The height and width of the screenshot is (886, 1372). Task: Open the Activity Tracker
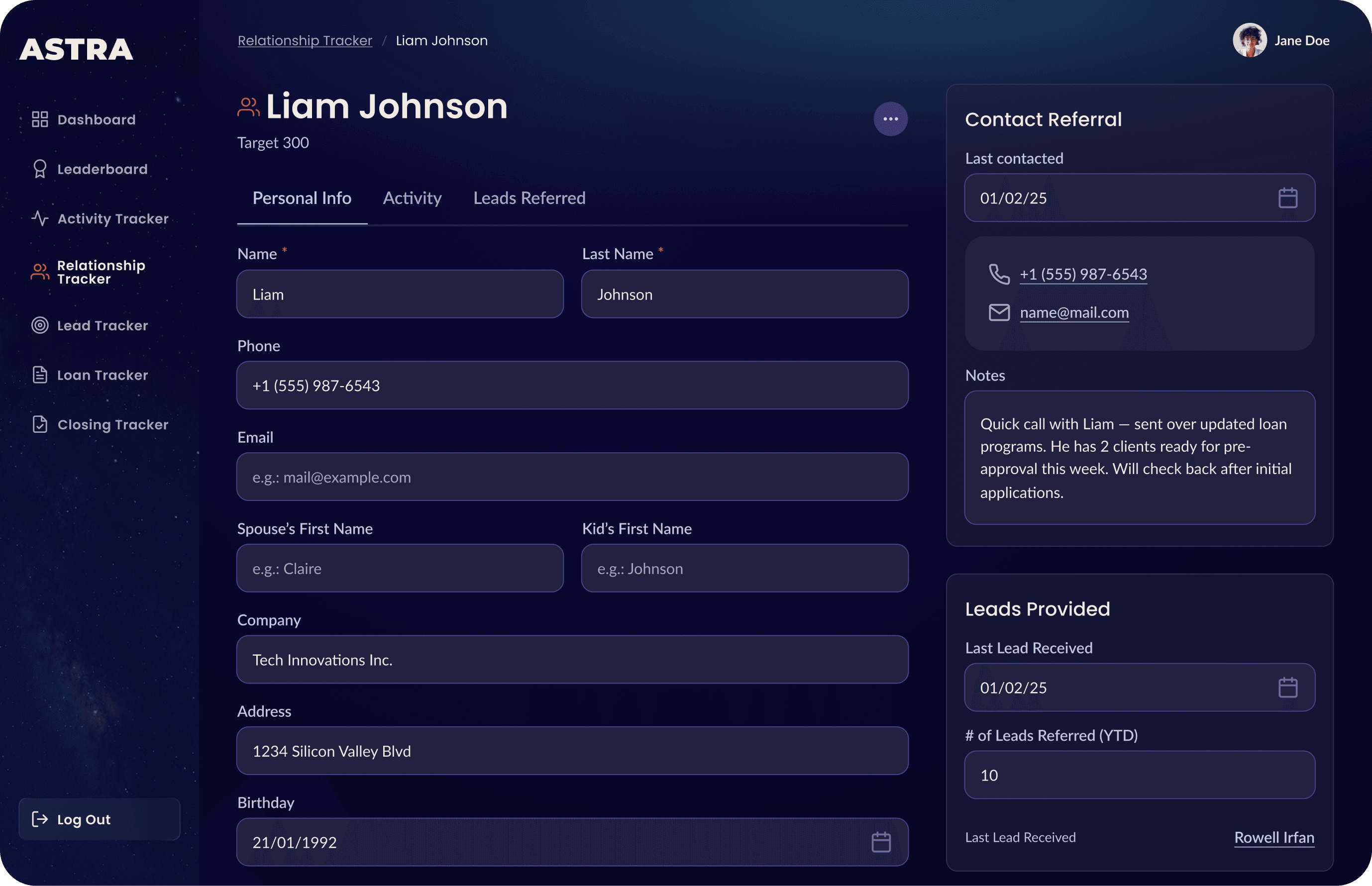click(112, 218)
